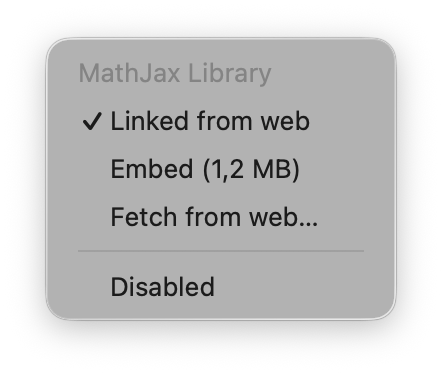The height and width of the screenshot is (374, 442).
Task: Open the Fetch from web… option
Action: [221, 217]
